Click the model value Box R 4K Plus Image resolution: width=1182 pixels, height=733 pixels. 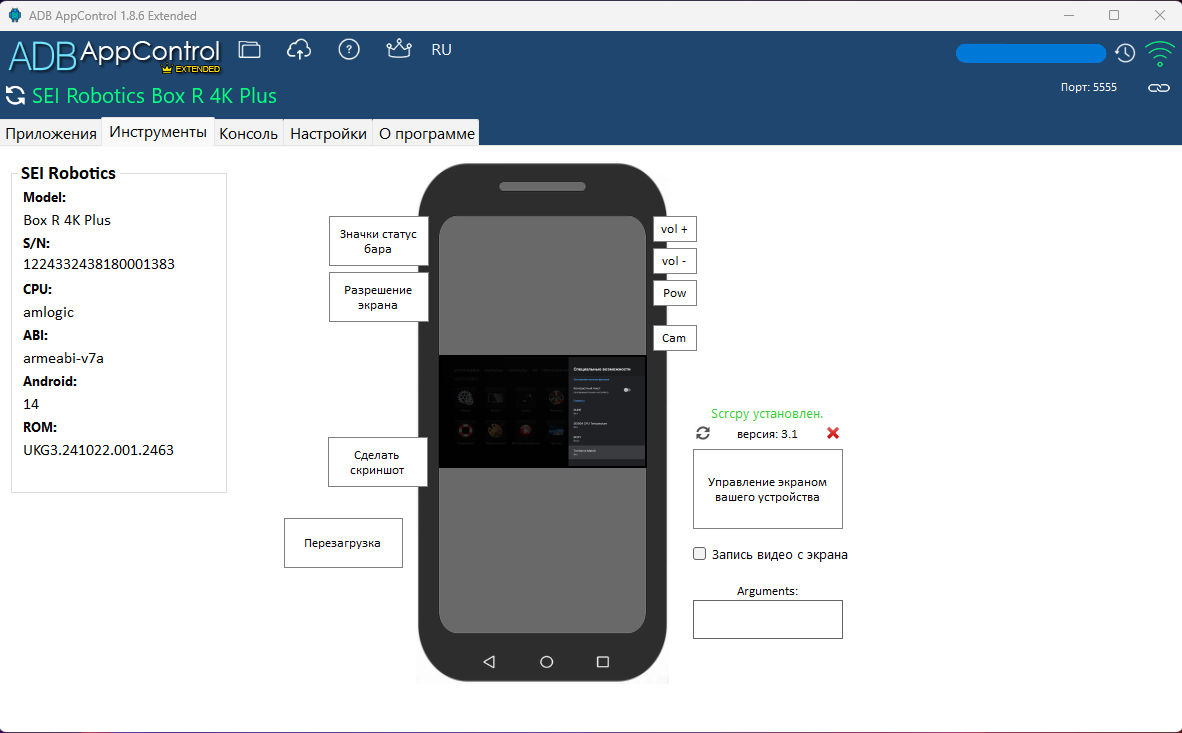click(67, 220)
